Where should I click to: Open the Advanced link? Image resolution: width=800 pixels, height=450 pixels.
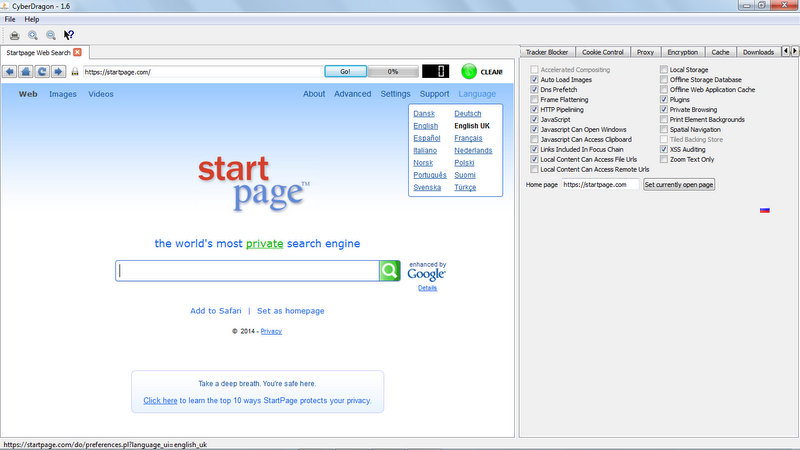point(353,94)
